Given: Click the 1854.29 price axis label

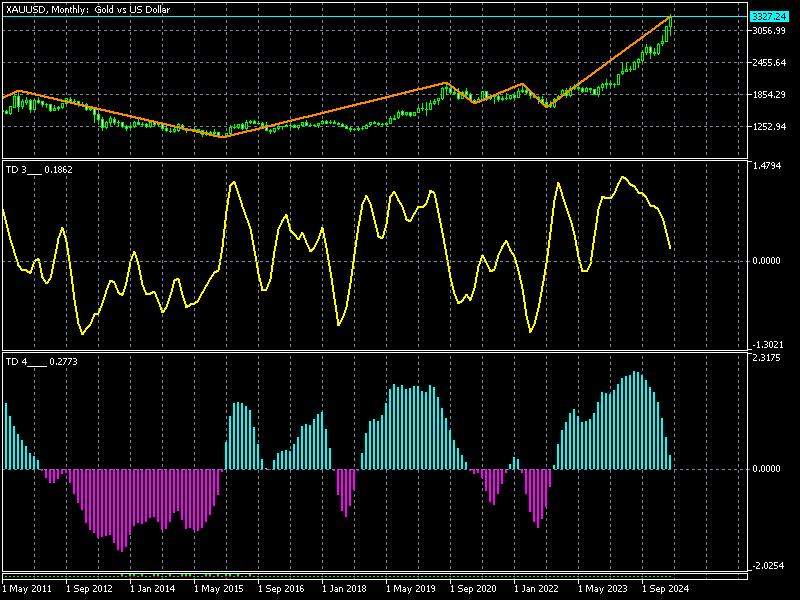Looking at the screenshot, I should point(769,94).
